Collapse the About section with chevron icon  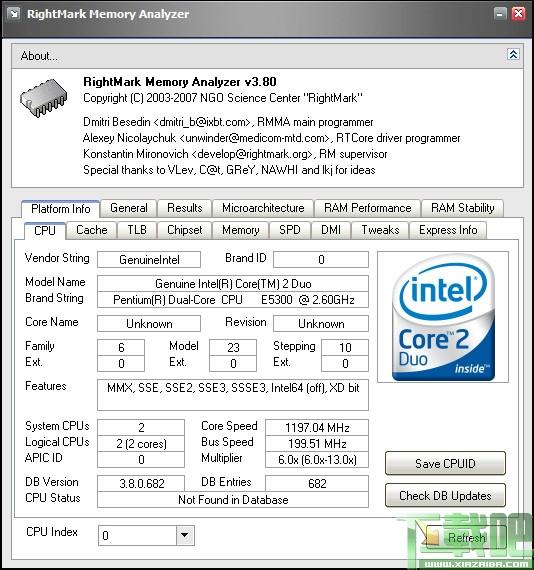pyautogui.click(x=513, y=55)
